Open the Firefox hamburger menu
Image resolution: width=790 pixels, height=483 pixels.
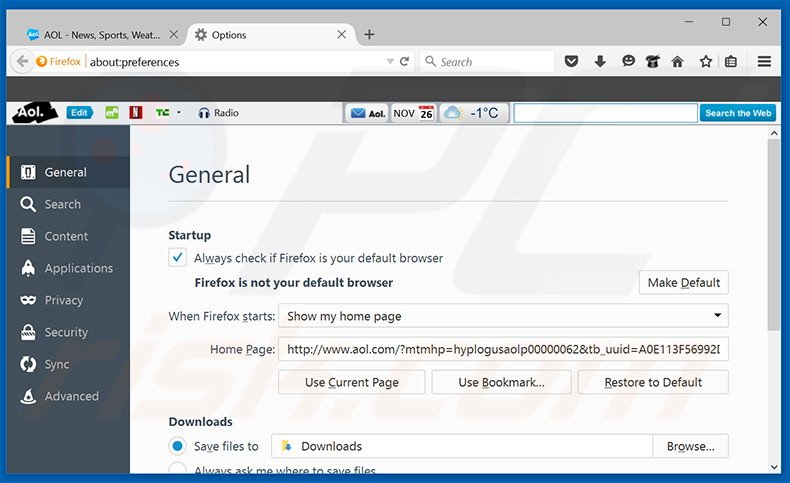point(764,61)
